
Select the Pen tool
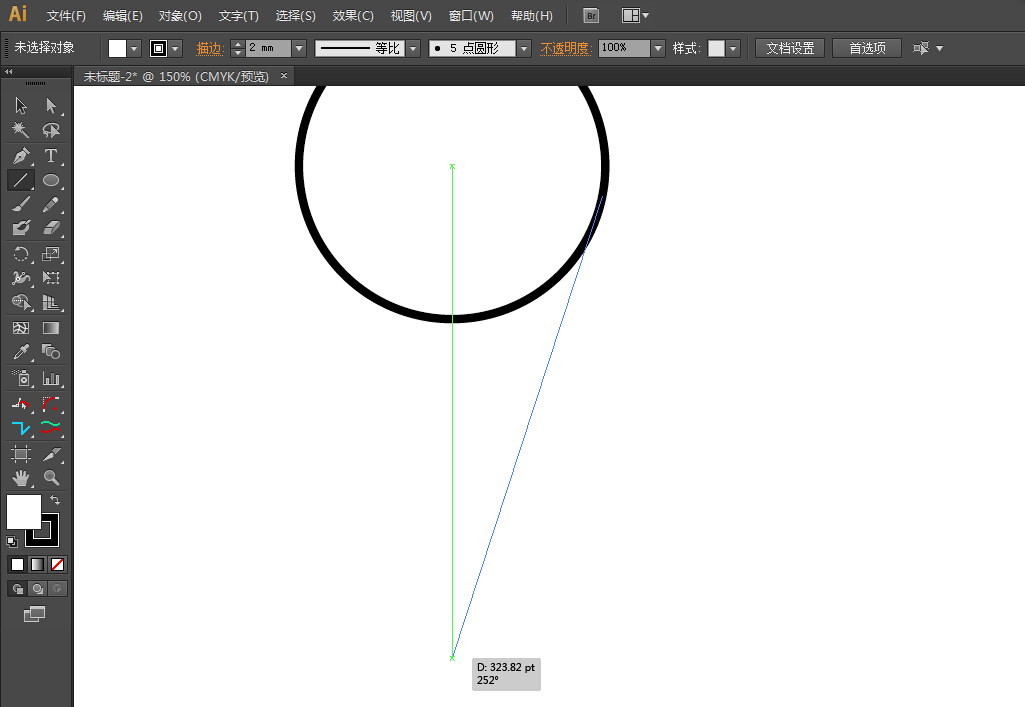tap(20, 155)
